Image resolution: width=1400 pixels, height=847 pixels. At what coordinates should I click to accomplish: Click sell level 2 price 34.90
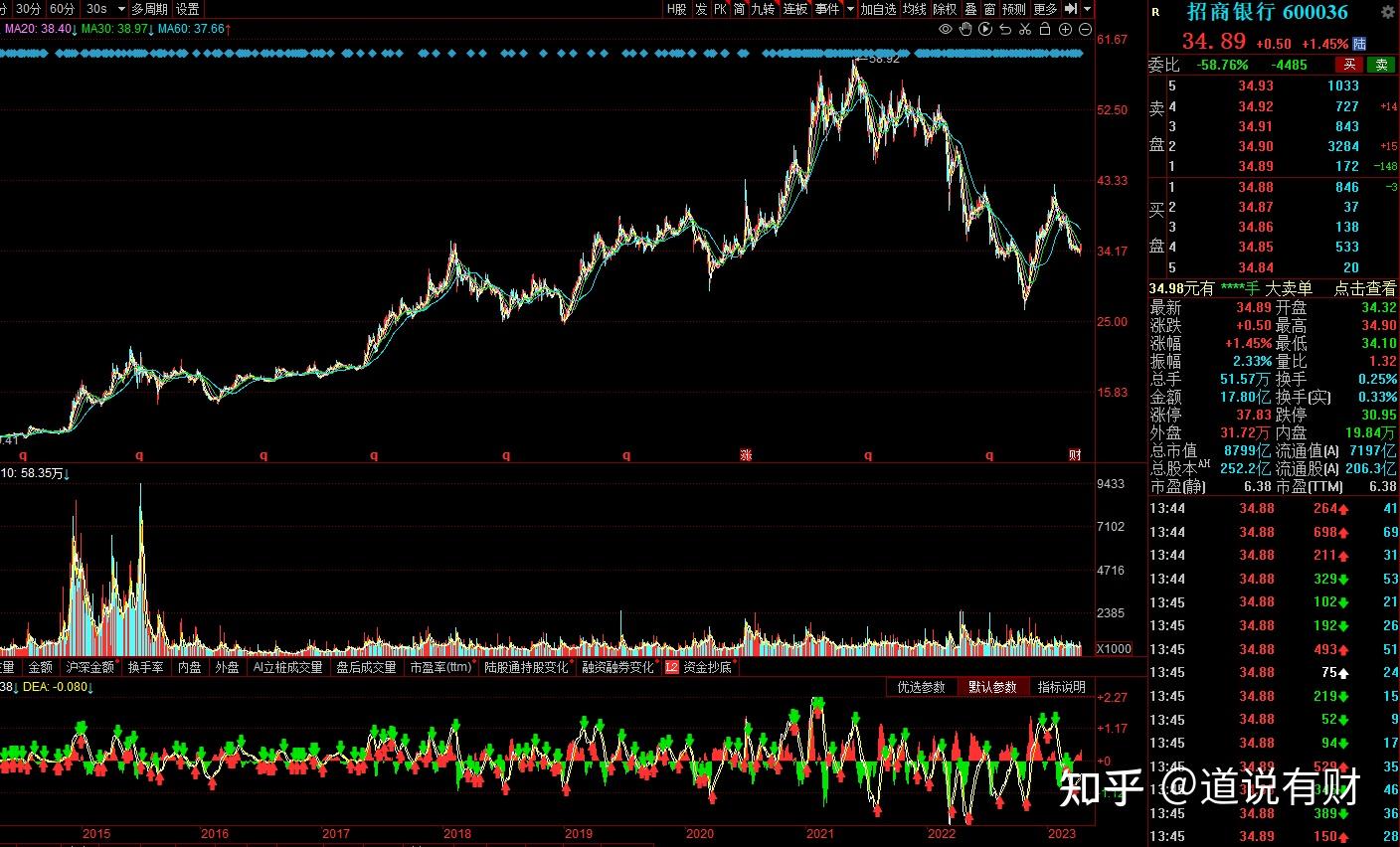coord(1255,146)
